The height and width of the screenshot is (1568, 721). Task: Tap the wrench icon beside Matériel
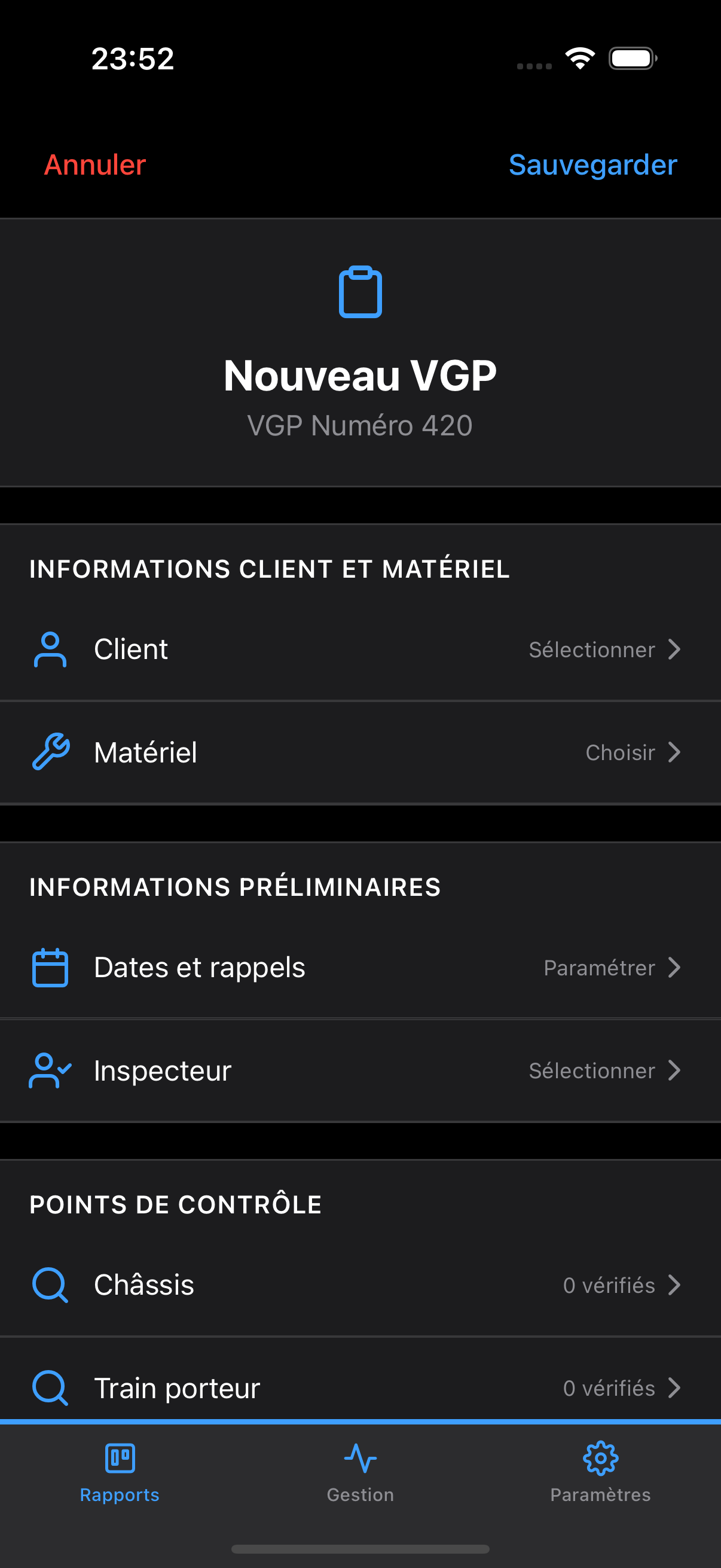tap(50, 752)
